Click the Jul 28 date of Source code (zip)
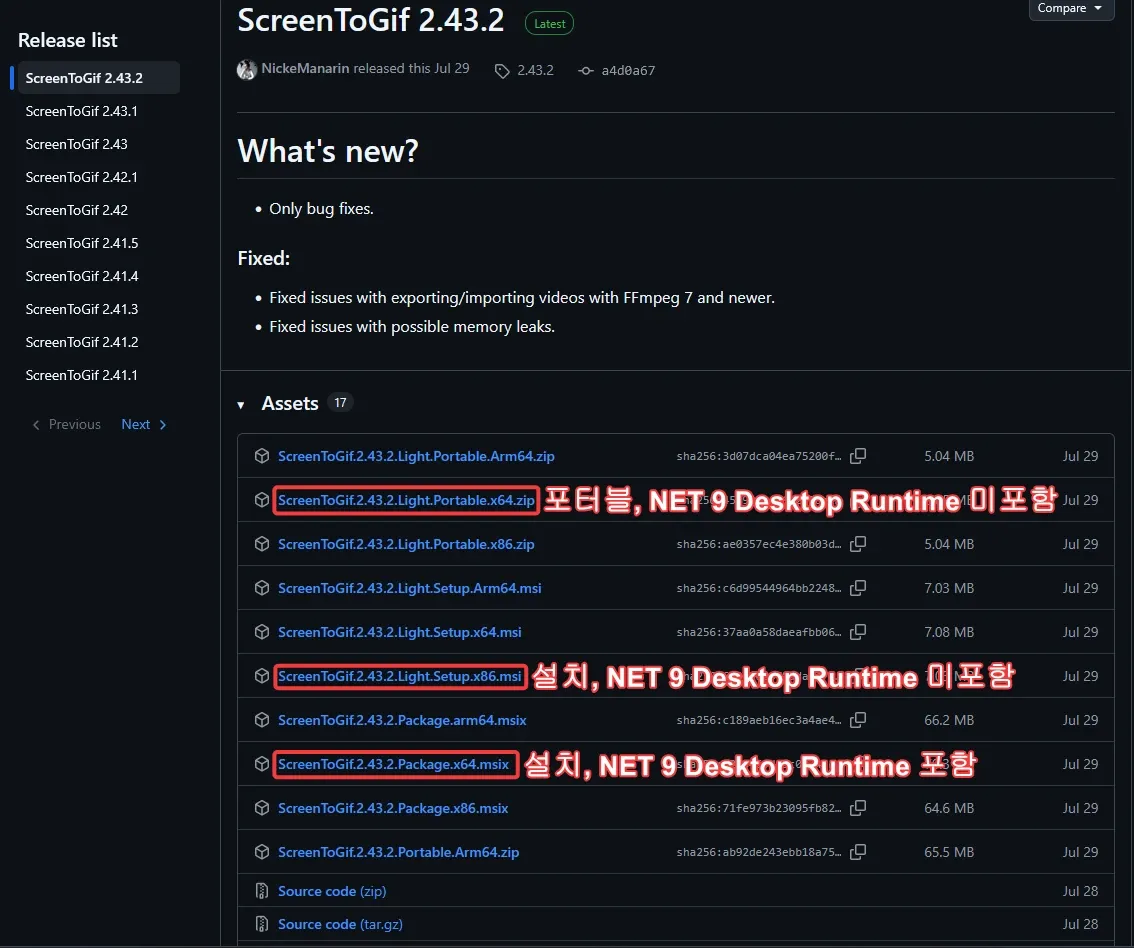This screenshot has width=1134, height=948. tap(1080, 891)
